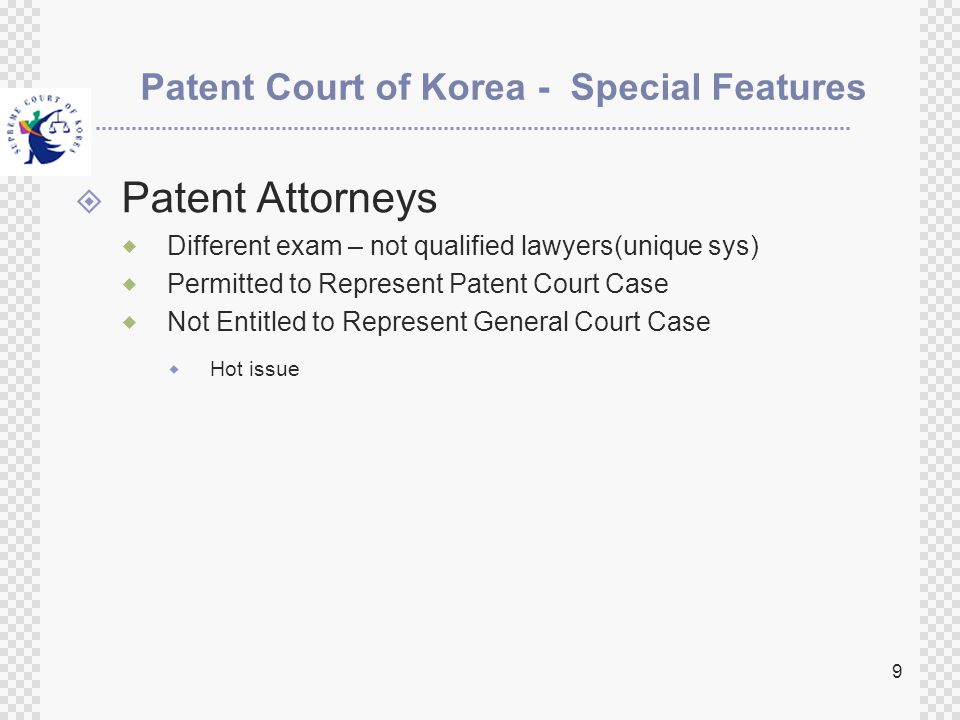Click the text (unique sys) in first bullet
Image resolution: width=960 pixels, height=720 pixels.
point(686,246)
